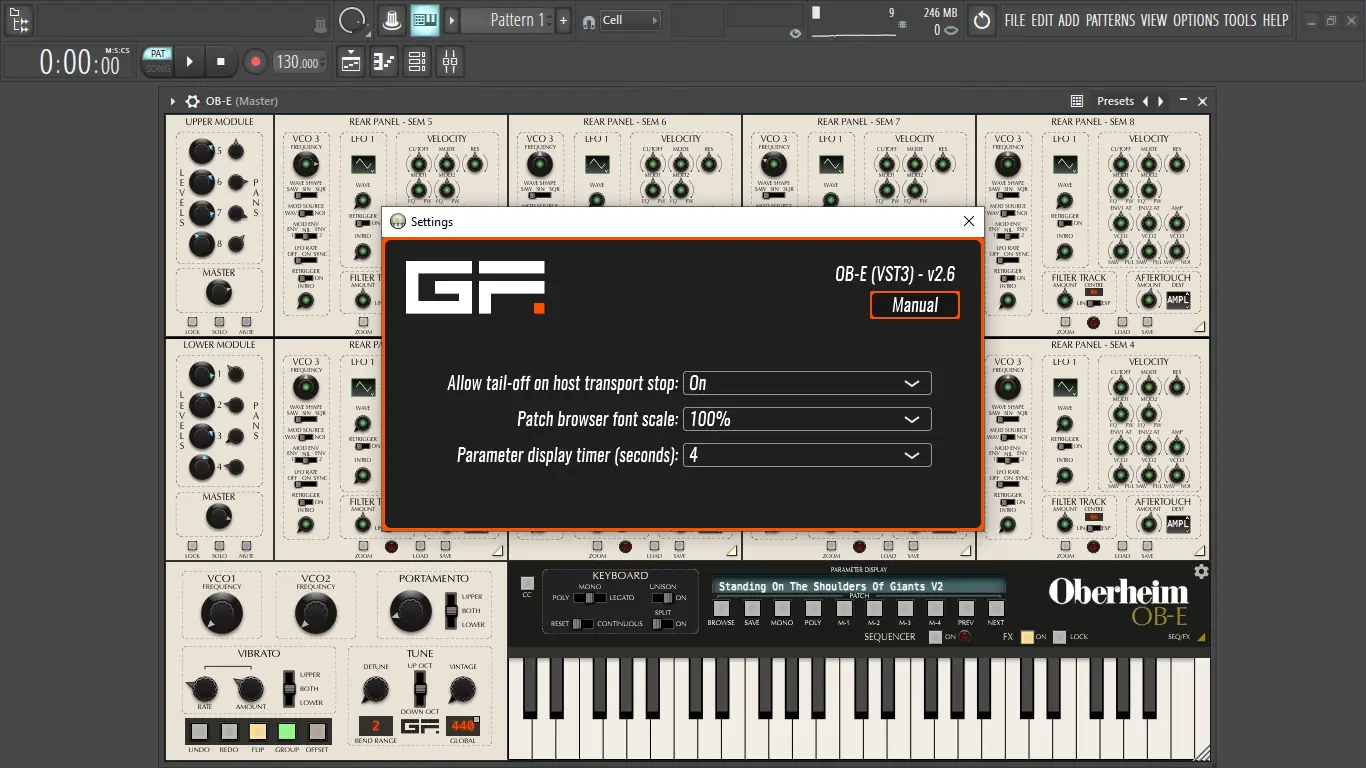
Task: Click the Vibrato UPPER/BOTH/LOWER slider switch
Action: click(289, 688)
